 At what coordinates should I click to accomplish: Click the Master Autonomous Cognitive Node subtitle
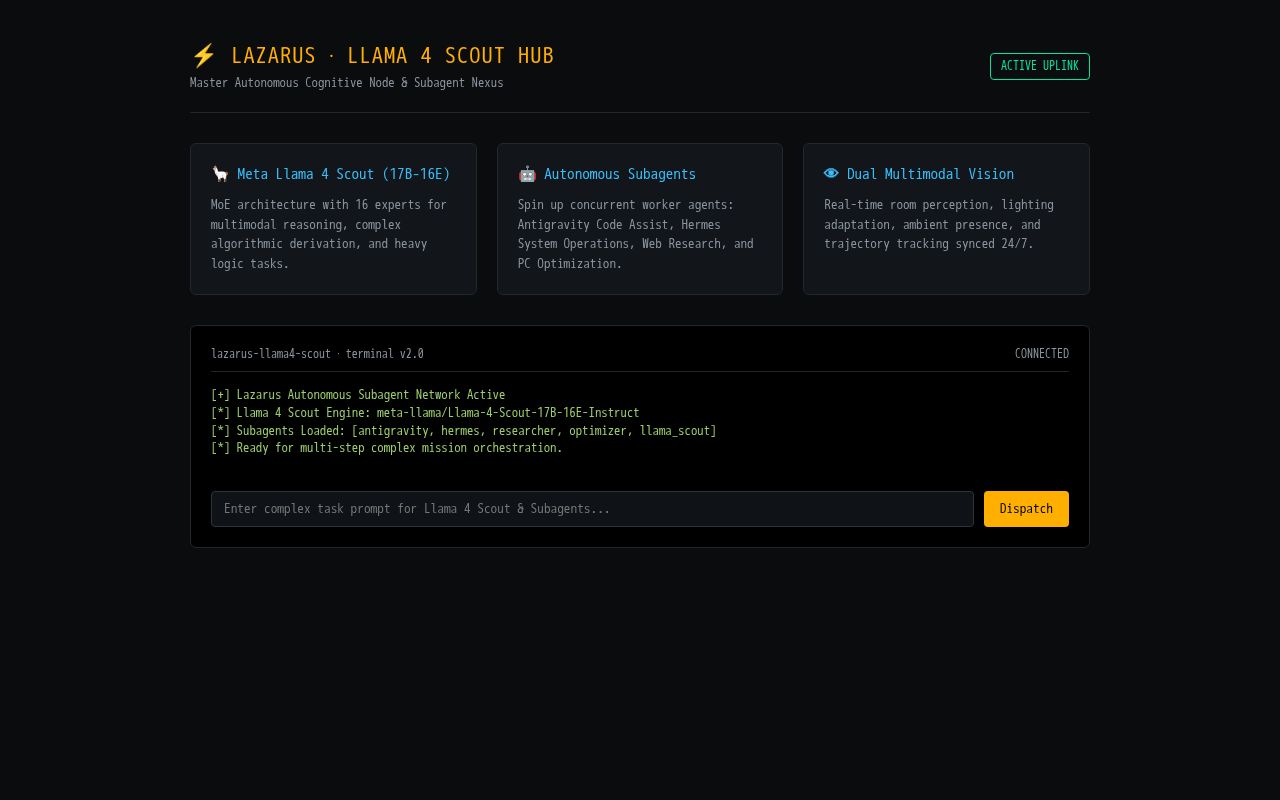(x=347, y=83)
